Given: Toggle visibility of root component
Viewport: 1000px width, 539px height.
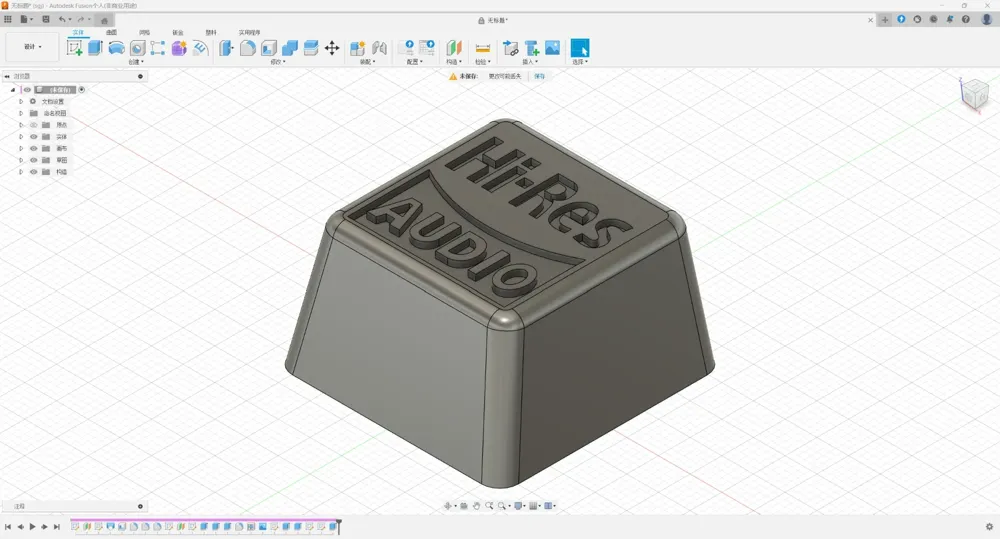Looking at the screenshot, I should (27, 90).
